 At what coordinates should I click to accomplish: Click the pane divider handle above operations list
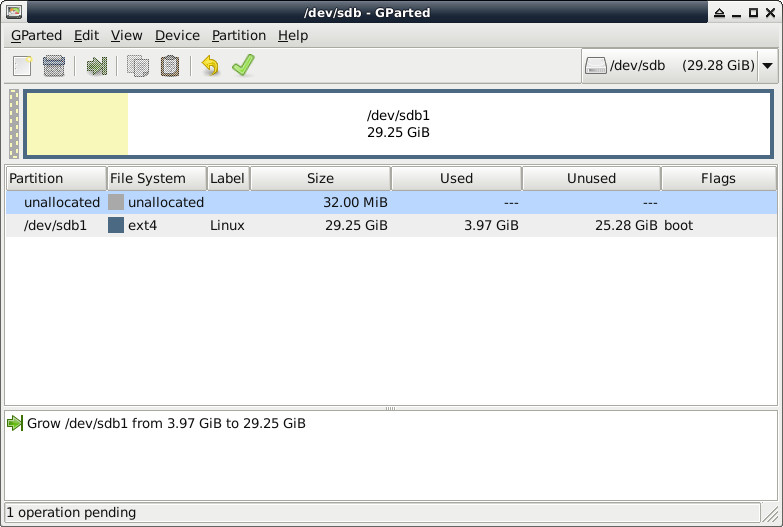[x=391, y=408]
